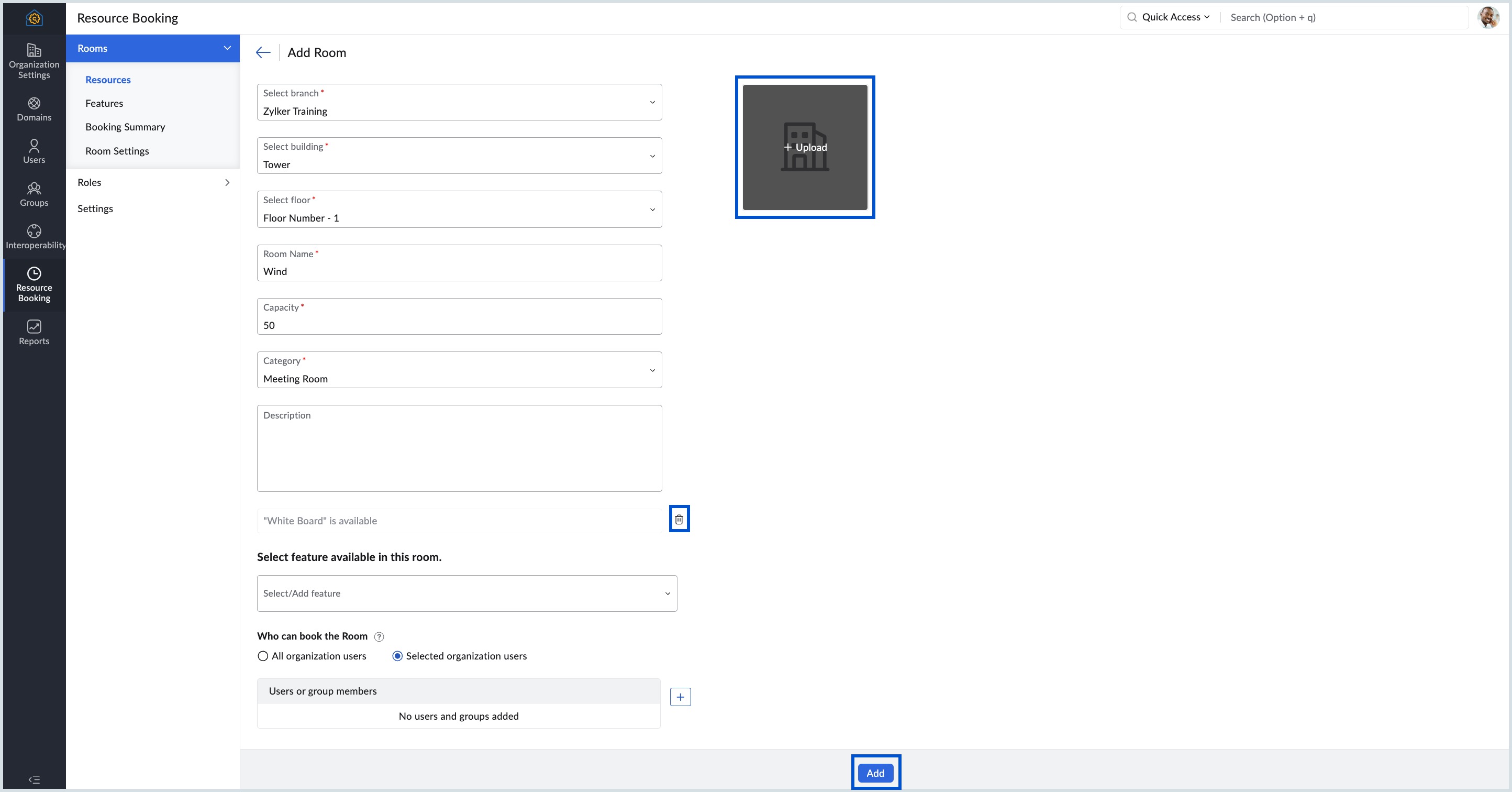The width and height of the screenshot is (1512, 792).
Task: Open Settings in Resource Booking menu
Action: (x=95, y=208)
